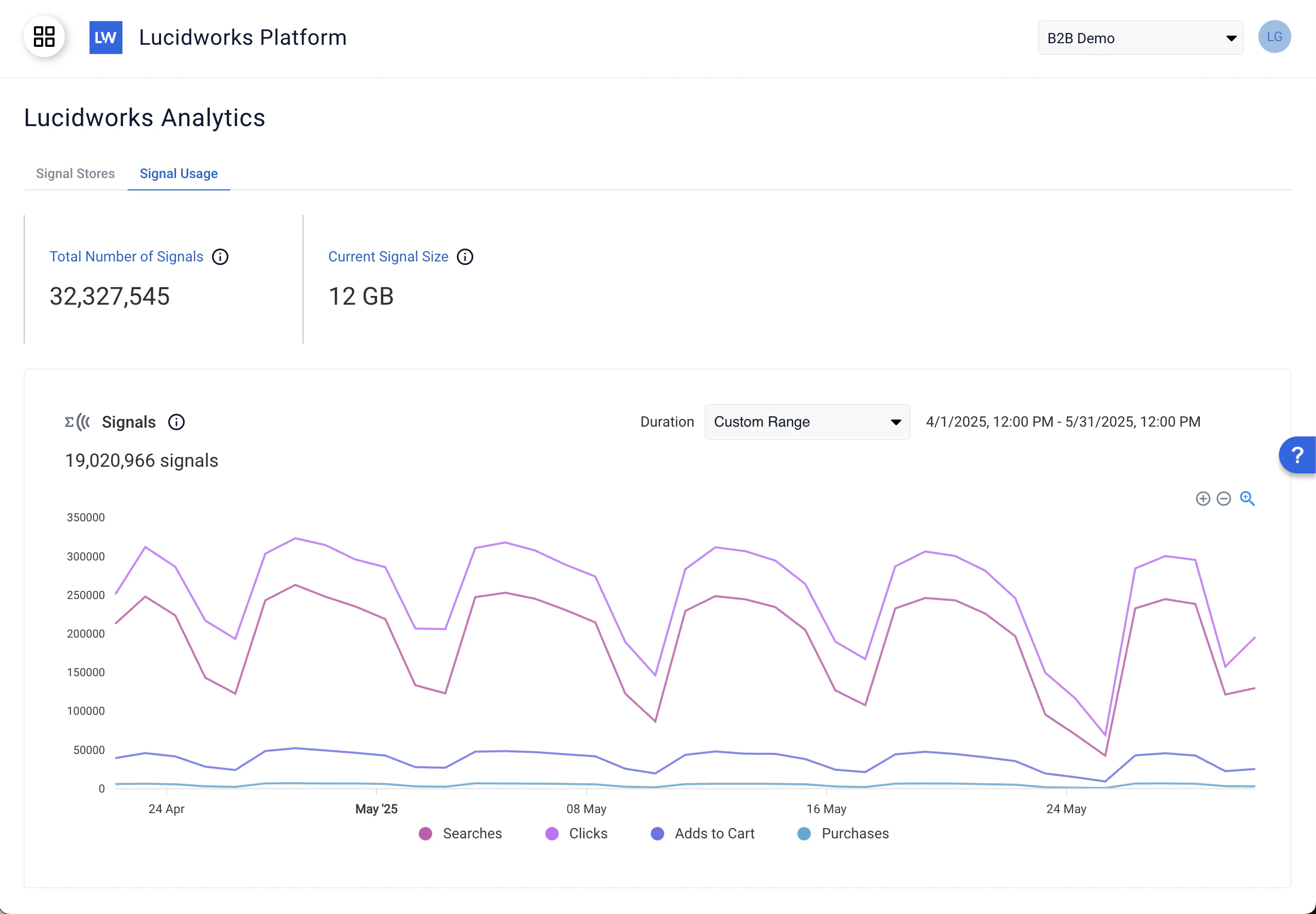The height and width of the screenshot is (914, 1316).
Task: Zoom out the chart with minus icon
Action: tap(1223, 499)
